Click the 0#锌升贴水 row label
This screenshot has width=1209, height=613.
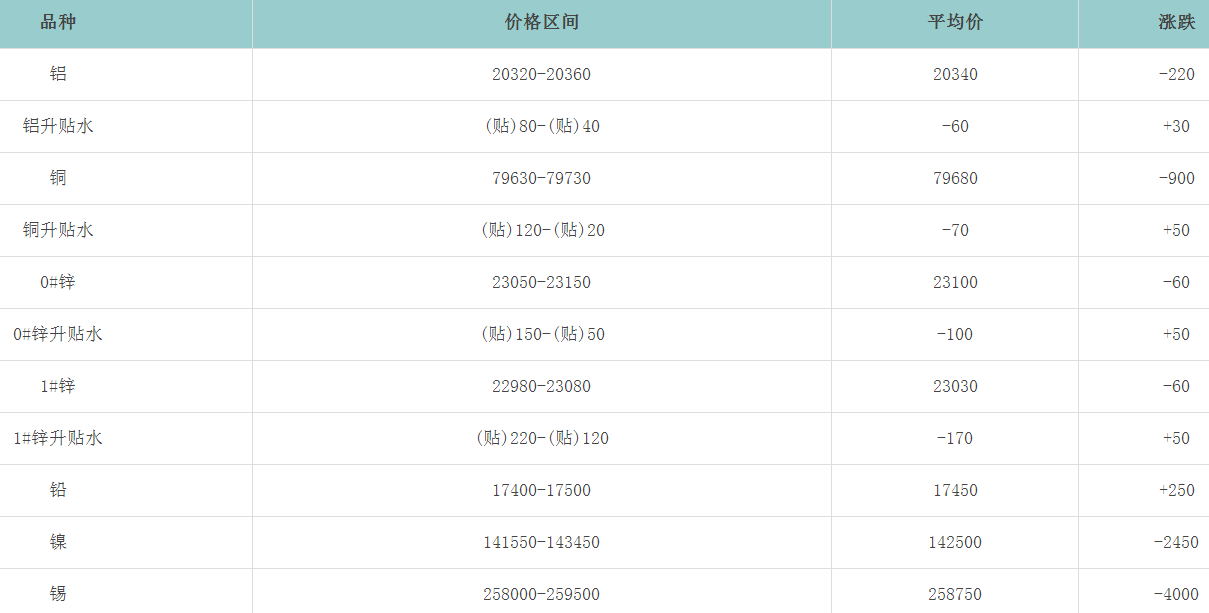tap(58, 334)
